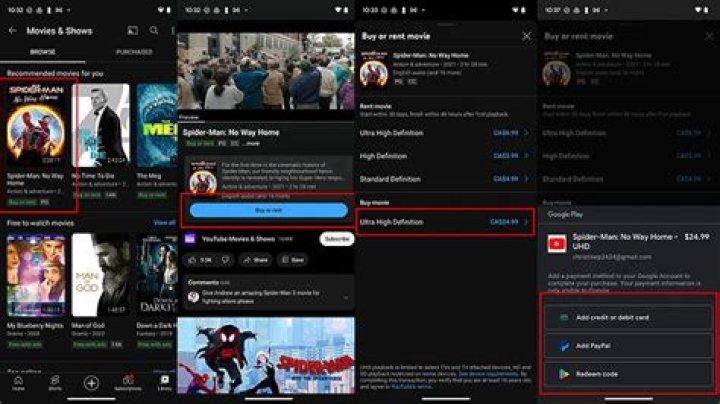
Task: Open the cast icon in Movies & Shows header
Action: click(132, 30)
